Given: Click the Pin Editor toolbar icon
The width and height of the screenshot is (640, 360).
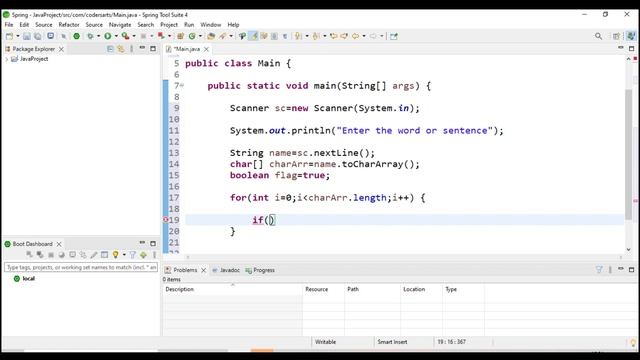Looking at the screenshot, I should coord(393,36).
